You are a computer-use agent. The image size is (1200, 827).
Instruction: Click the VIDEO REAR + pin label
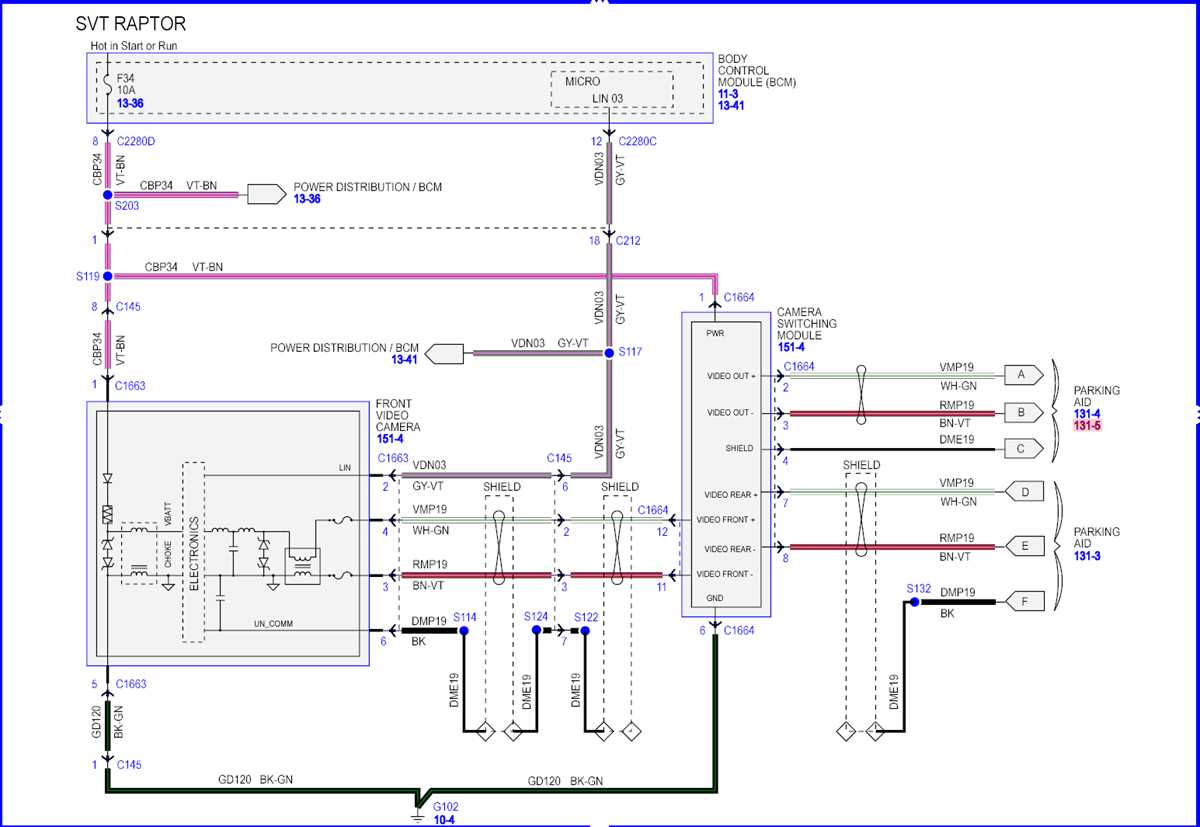[732, 494]
